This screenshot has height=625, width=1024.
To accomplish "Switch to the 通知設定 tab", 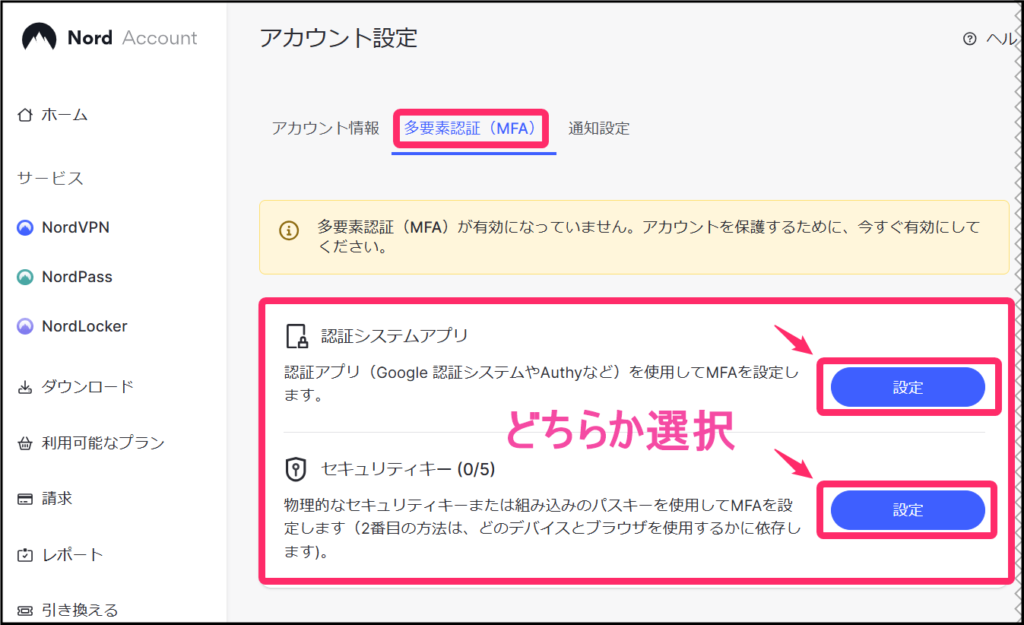I will pos(599,128).
